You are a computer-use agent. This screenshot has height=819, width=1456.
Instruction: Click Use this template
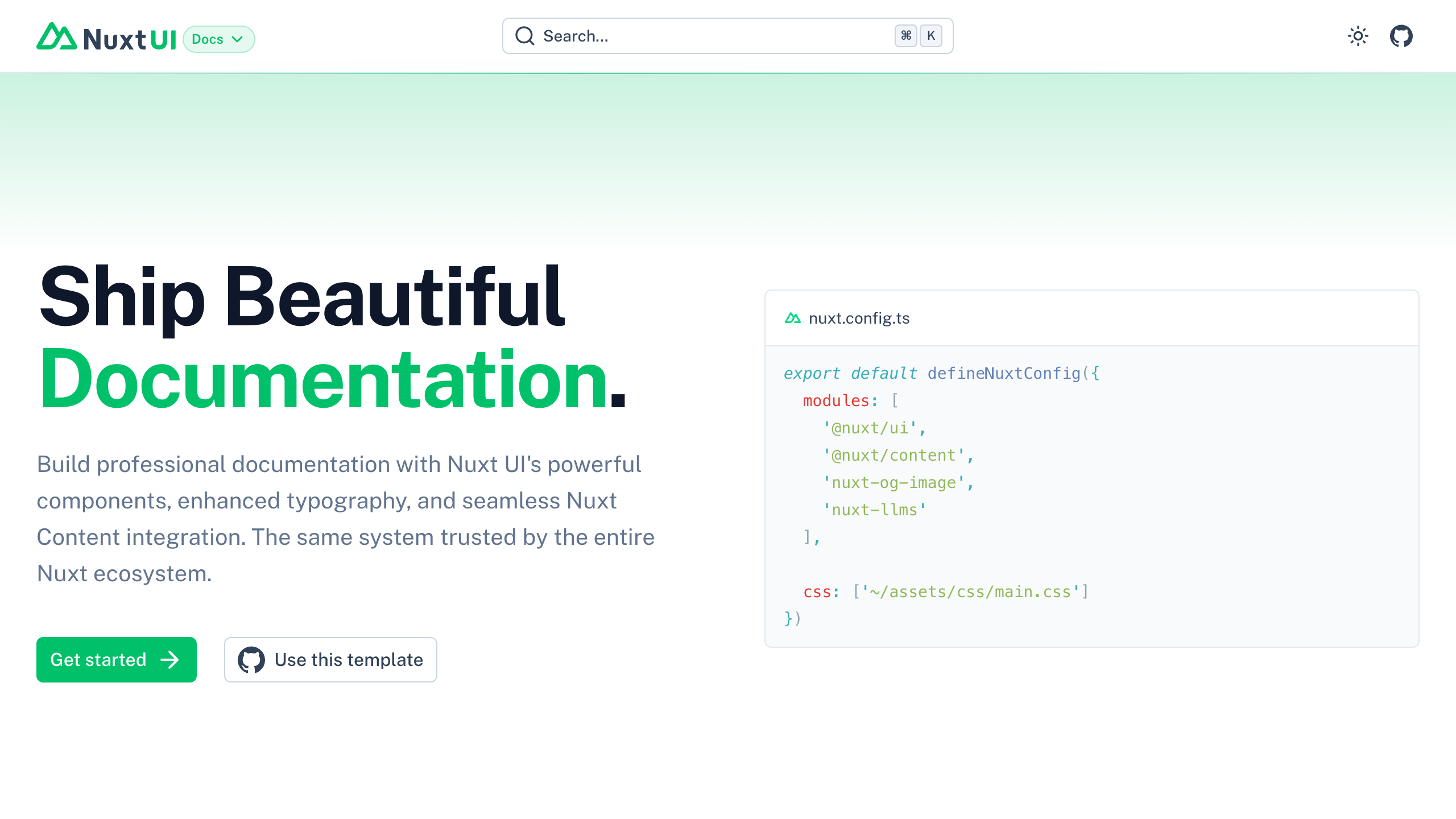coord(330,660)
